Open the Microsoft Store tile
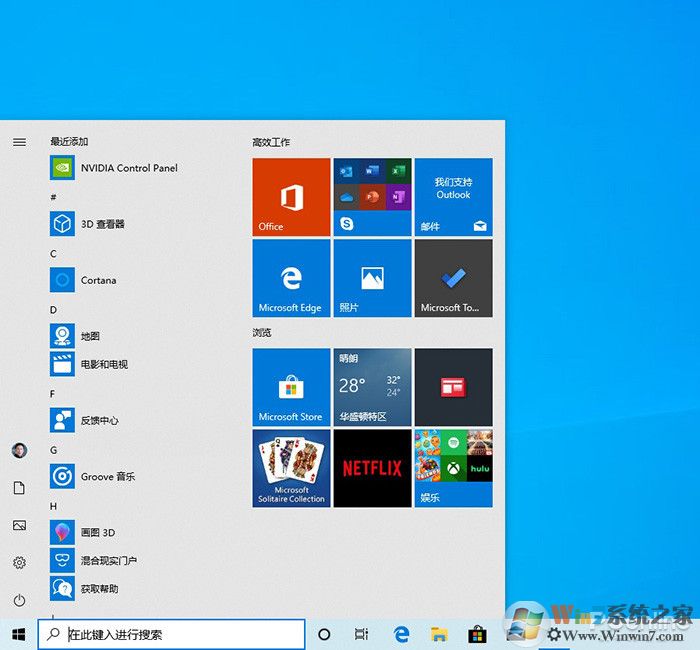This screenshot has width=700, height=650. click(x=291, y=387)
